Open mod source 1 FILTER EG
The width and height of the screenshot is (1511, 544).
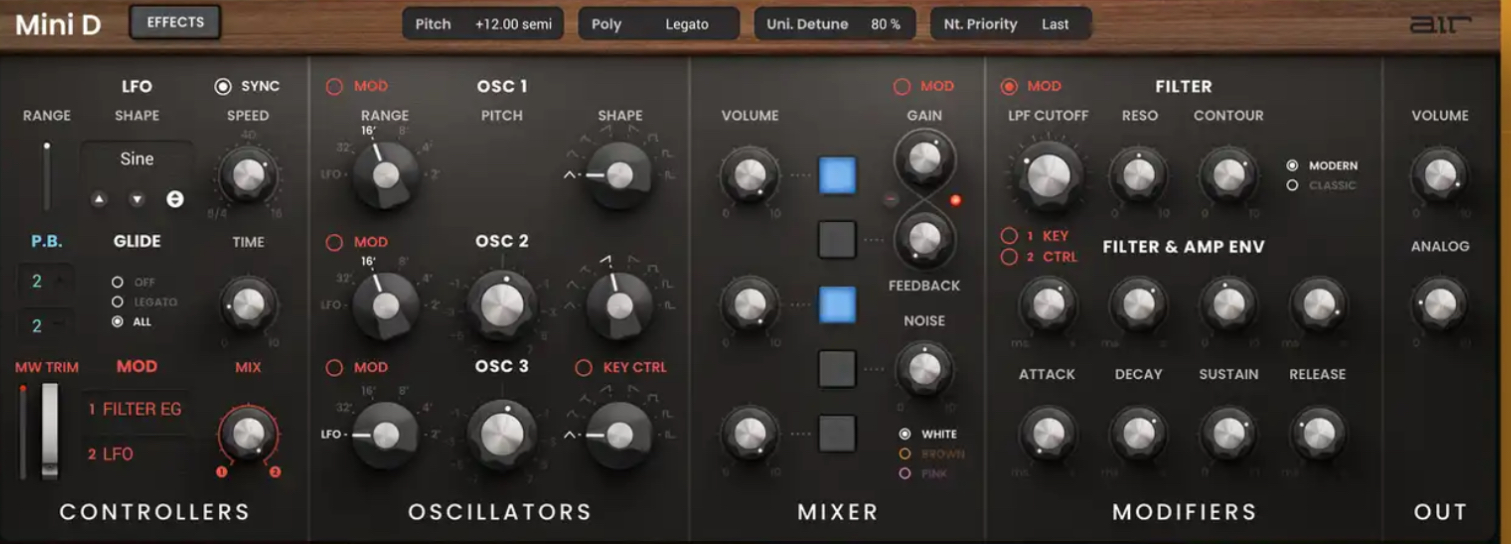(136, 409)
